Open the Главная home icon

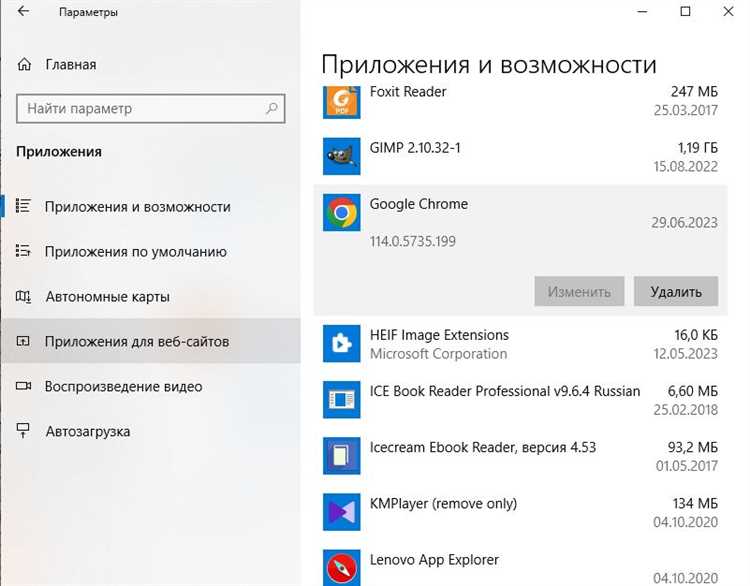(24, 64)
